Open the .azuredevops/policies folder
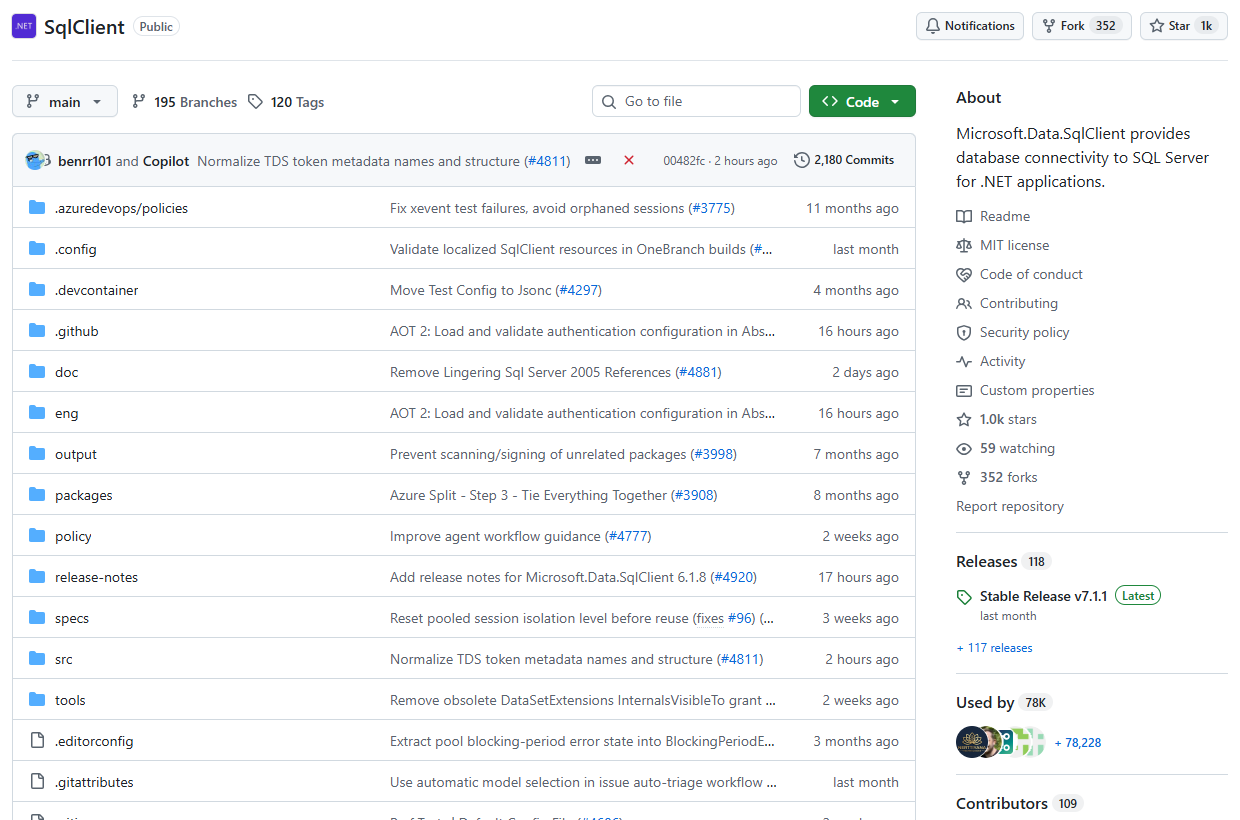Screen dimensions: 1240x820 121,208
